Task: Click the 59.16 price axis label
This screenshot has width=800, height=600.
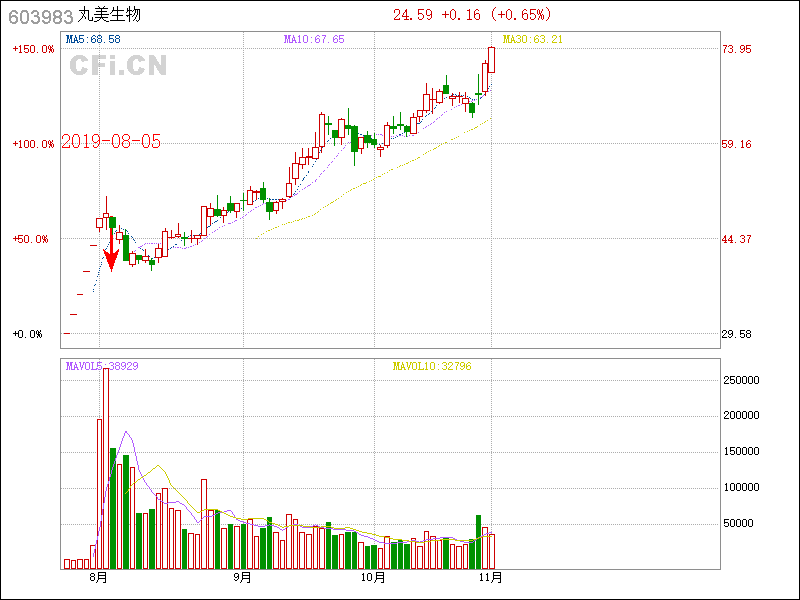Action: (x=737, y=144)
